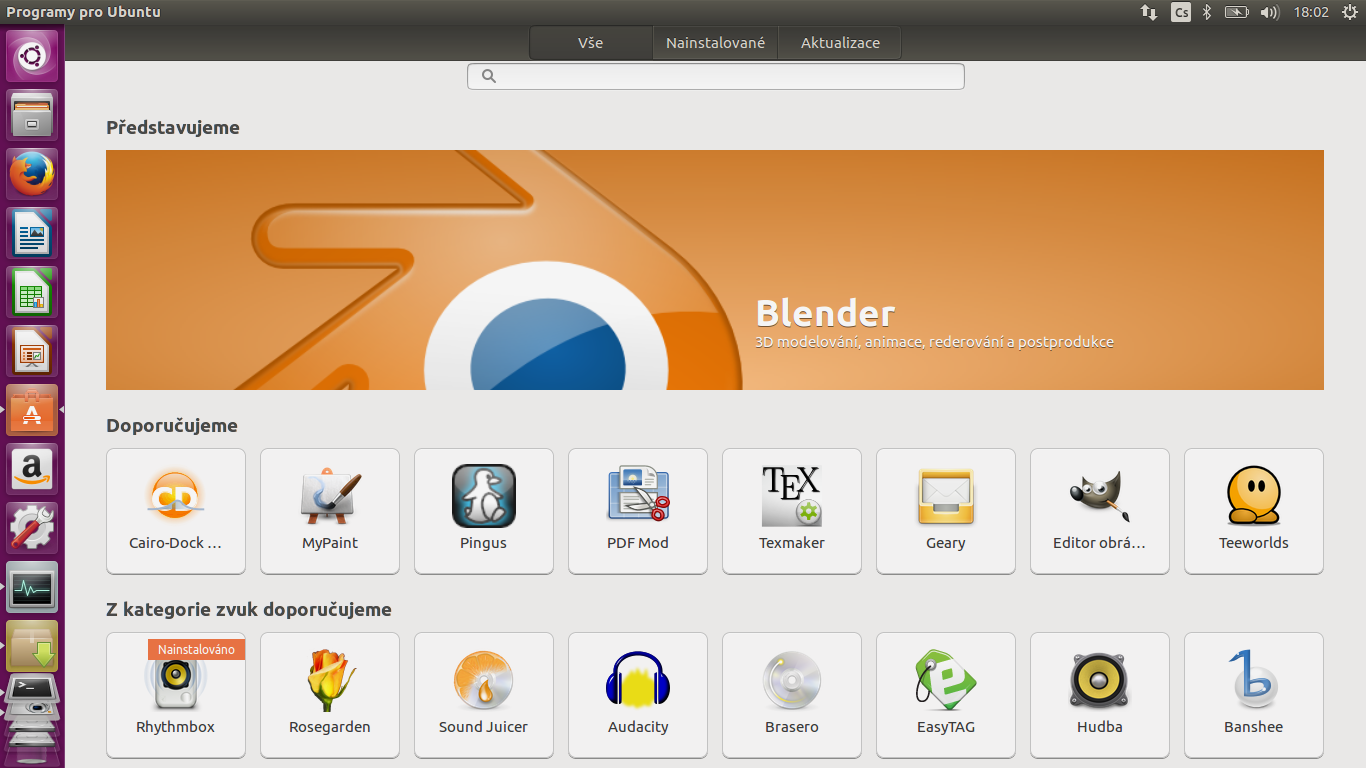Open the featured Blender banner
Image resolution: width=1366 pixels, height=768 pixels.
(715, 270)
